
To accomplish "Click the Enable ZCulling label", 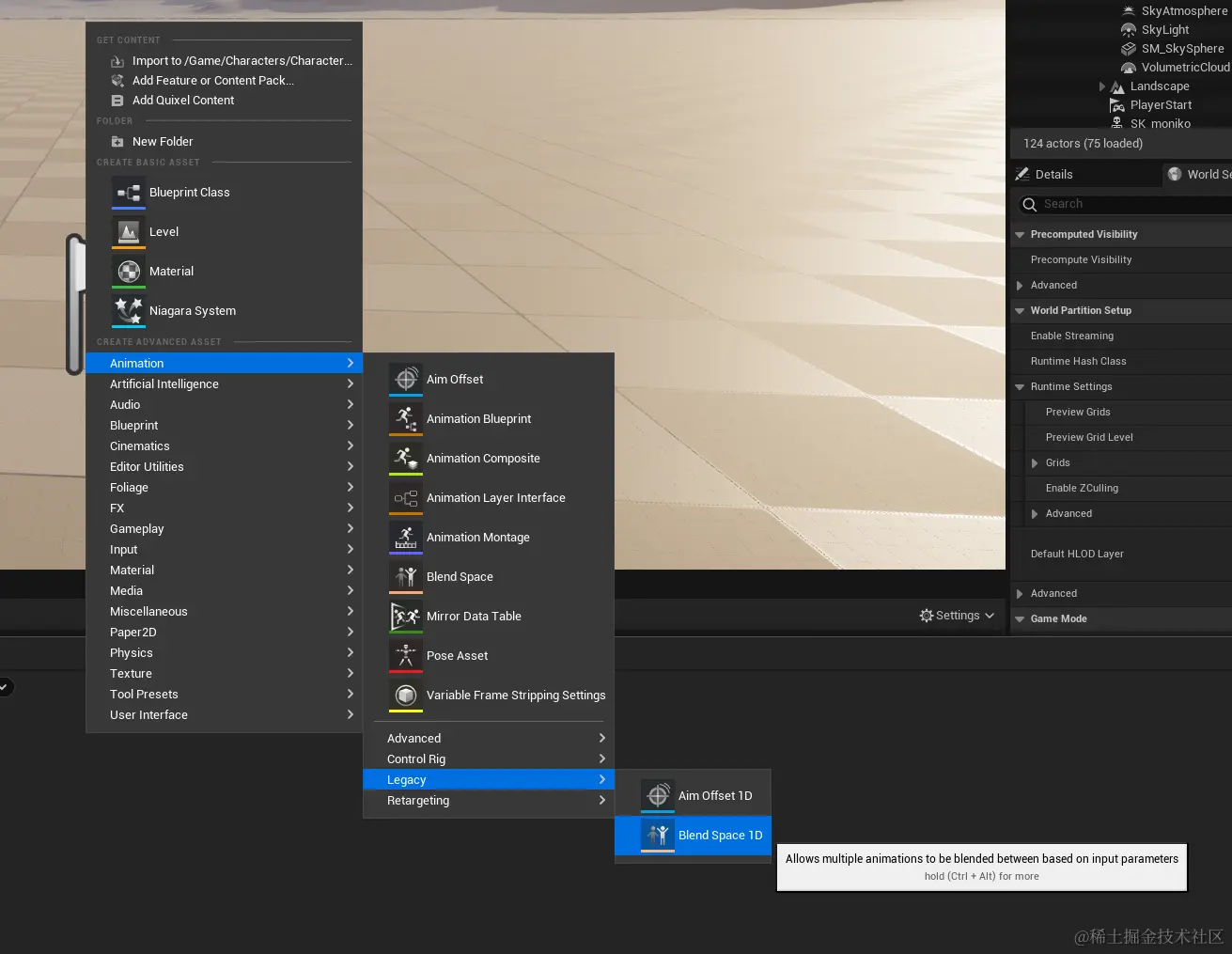I will [x=1082, y=488].
